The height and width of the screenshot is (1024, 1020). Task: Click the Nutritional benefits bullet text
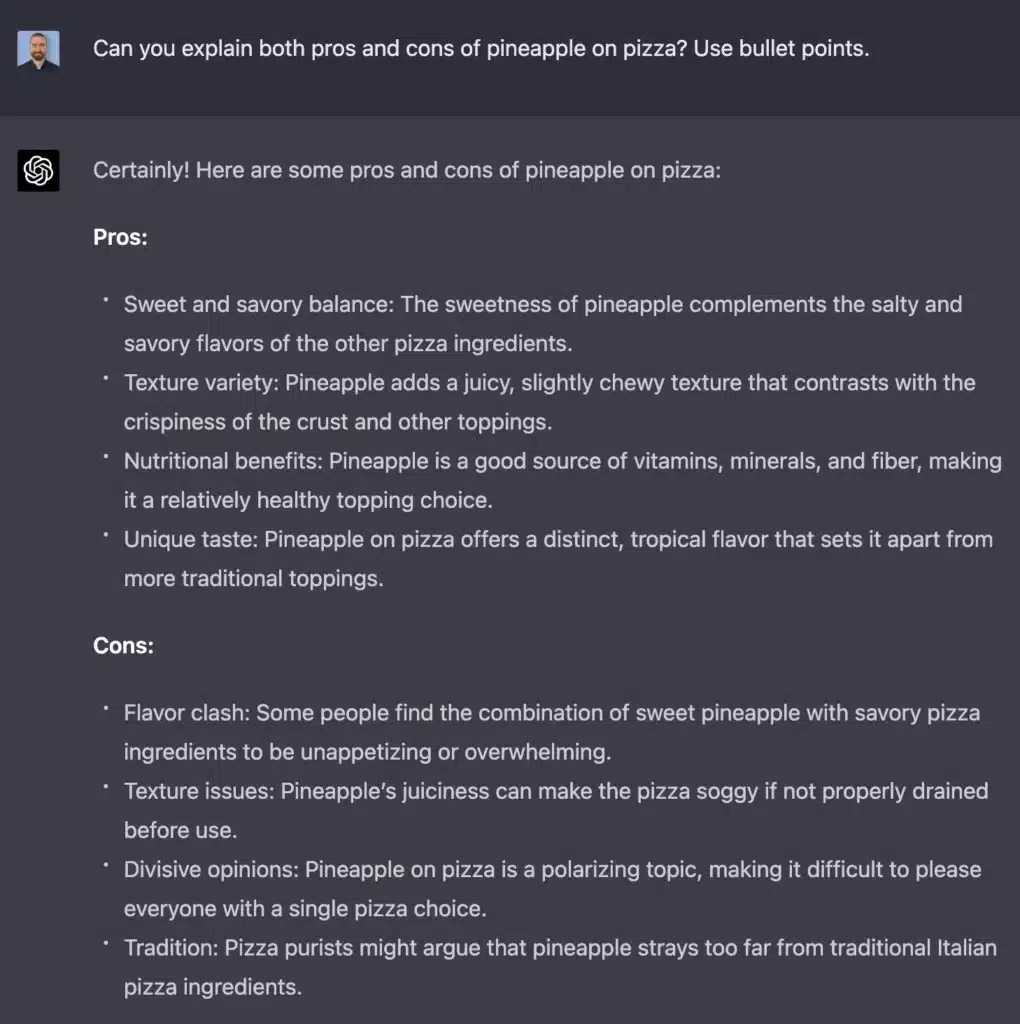pyautogui.click(x=562, y=481)
